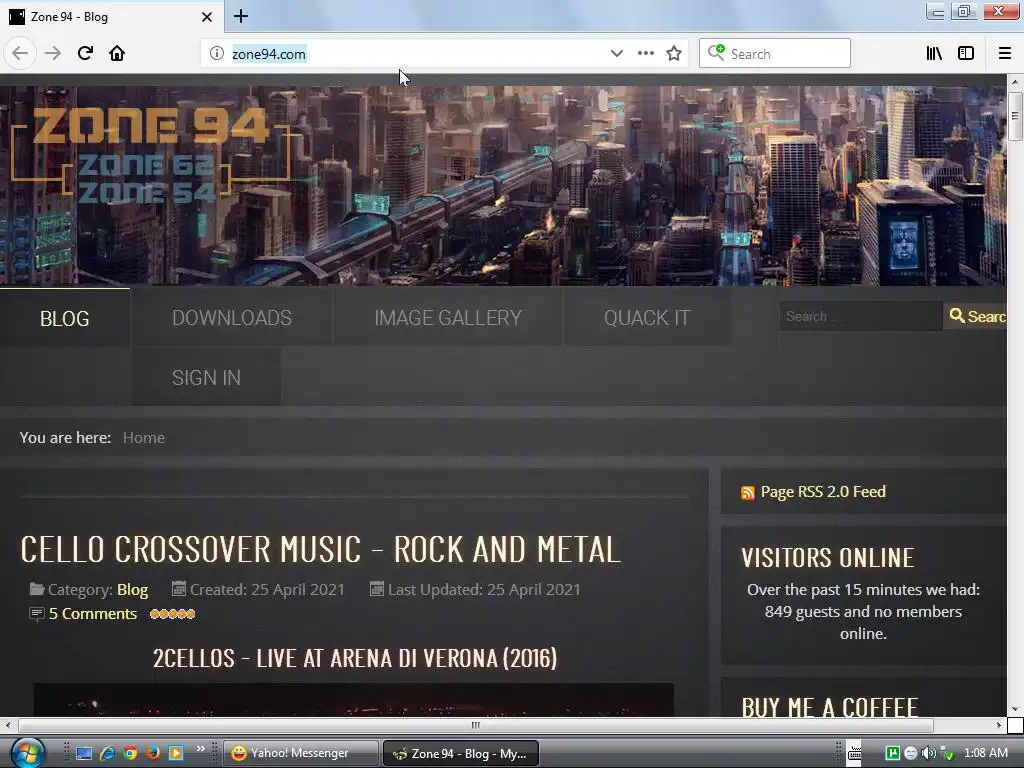
Task: Click the Category folder icon
Action: pyautogui.click(x=37, y=589)
